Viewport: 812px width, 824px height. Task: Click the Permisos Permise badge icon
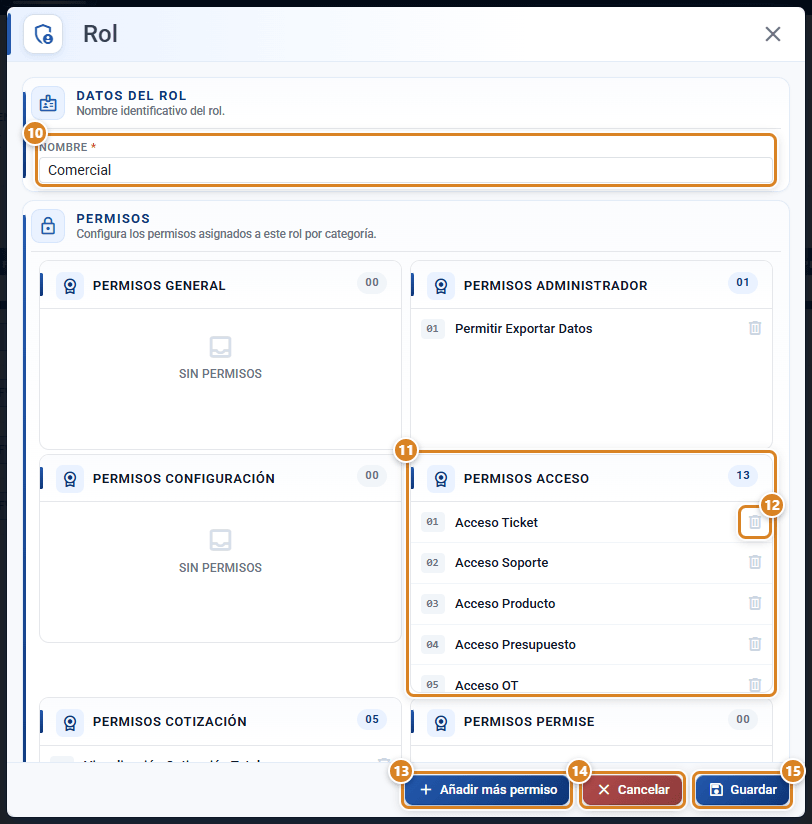point(441,723)
